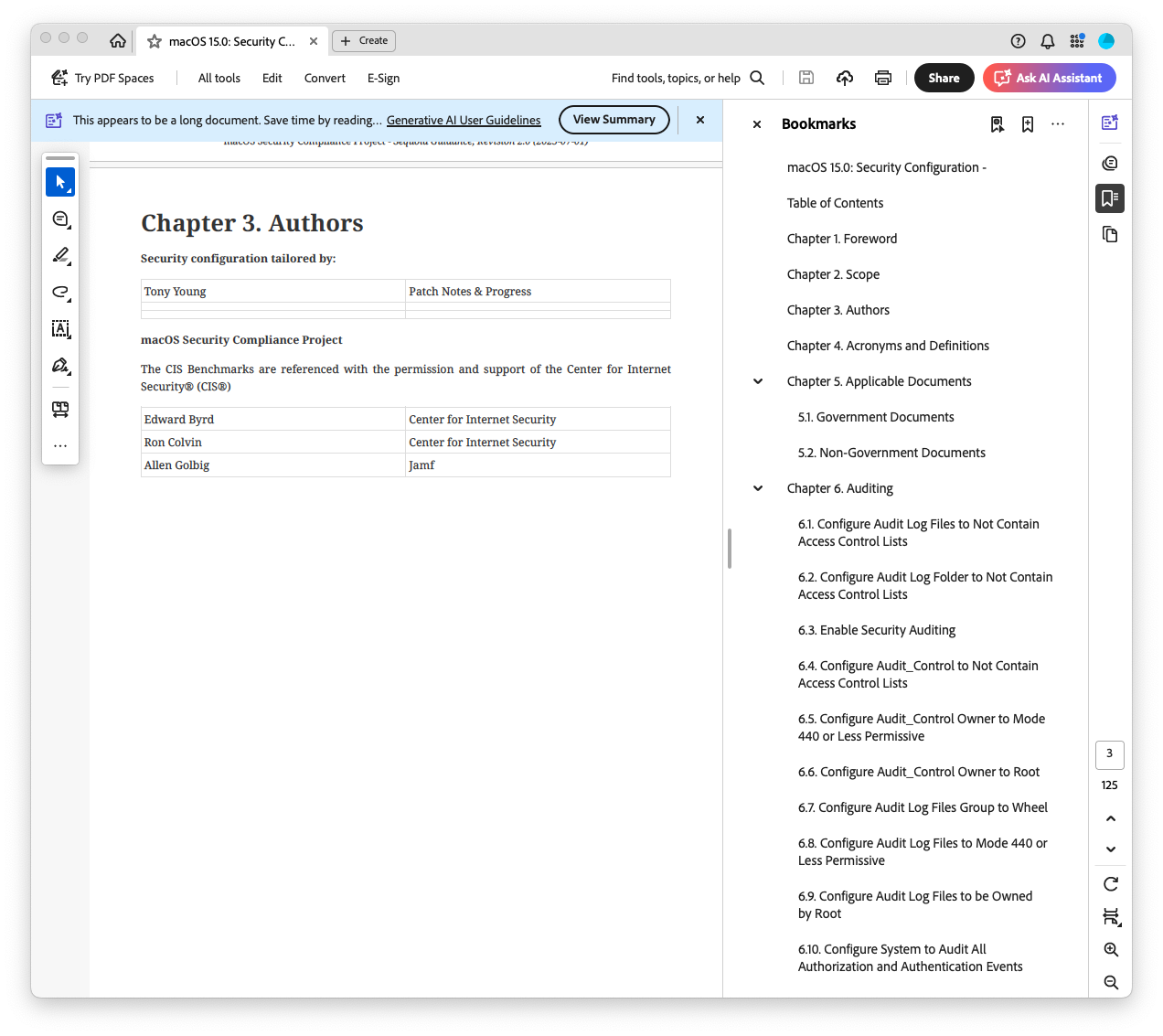The width and height of the screenshot is (1163, 1036).
Task: Open the Convert menu
Action: [x=325, y=78]
